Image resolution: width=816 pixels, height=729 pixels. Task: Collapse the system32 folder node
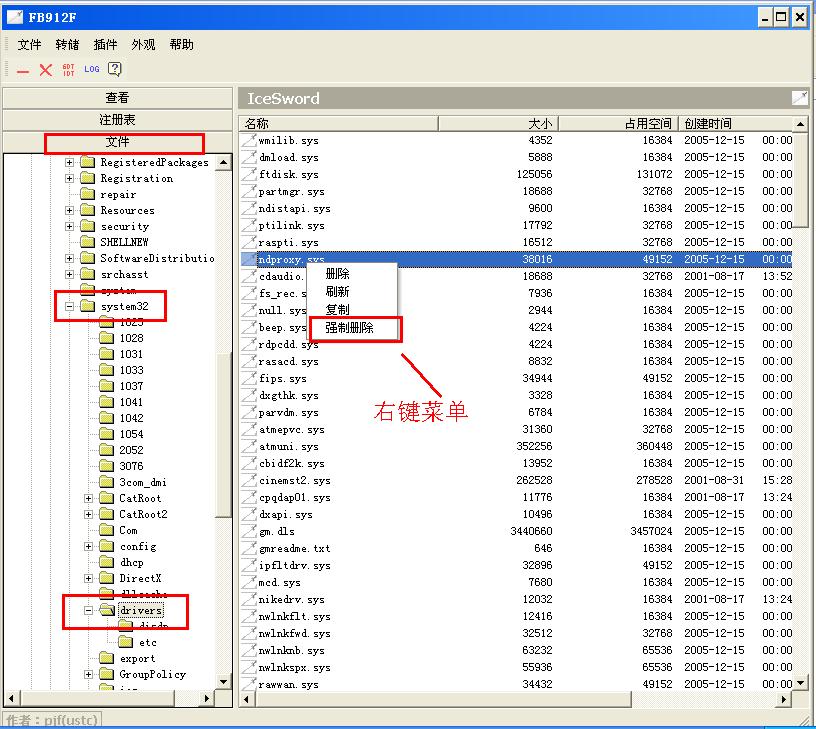pos(70,306)
